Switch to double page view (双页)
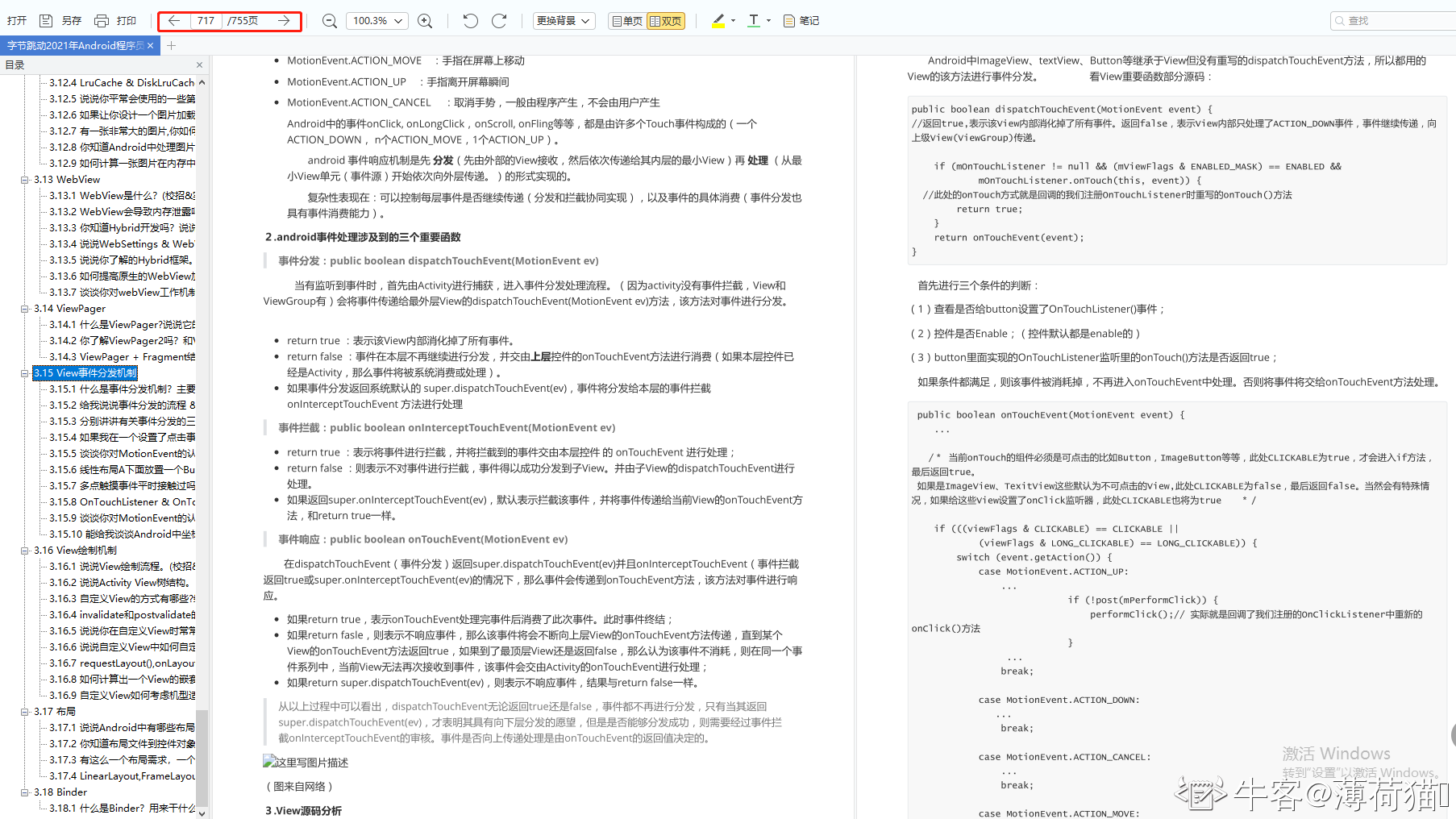 666,21
